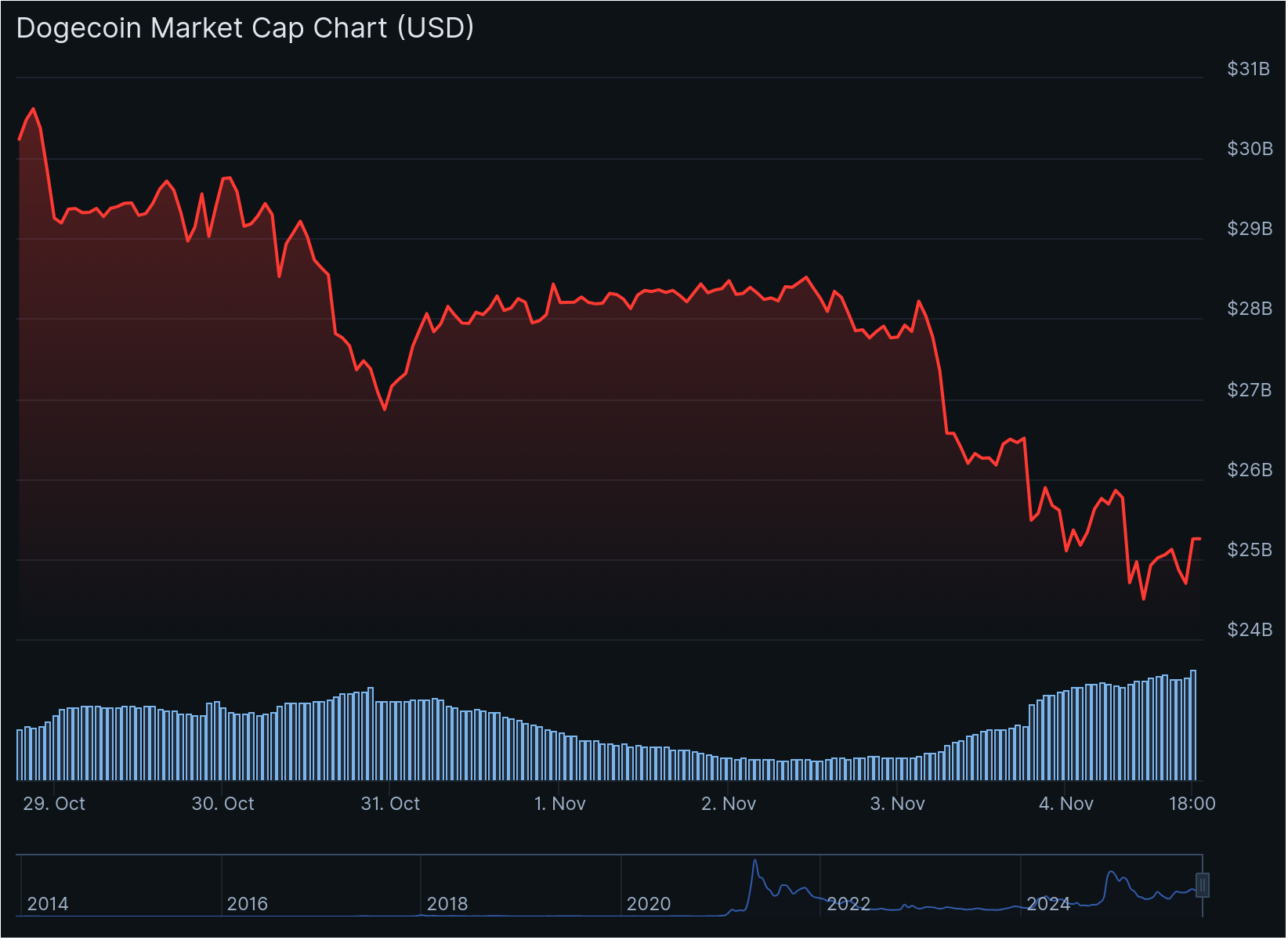Select the 4. Nov axis label

pyautogui.click(x=1067, y=804)
